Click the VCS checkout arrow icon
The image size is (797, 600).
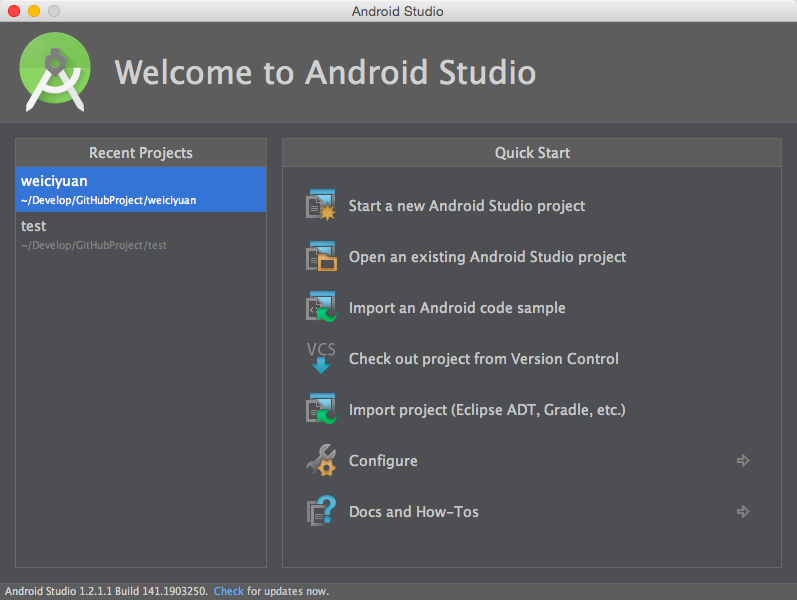tap(321, 357)
